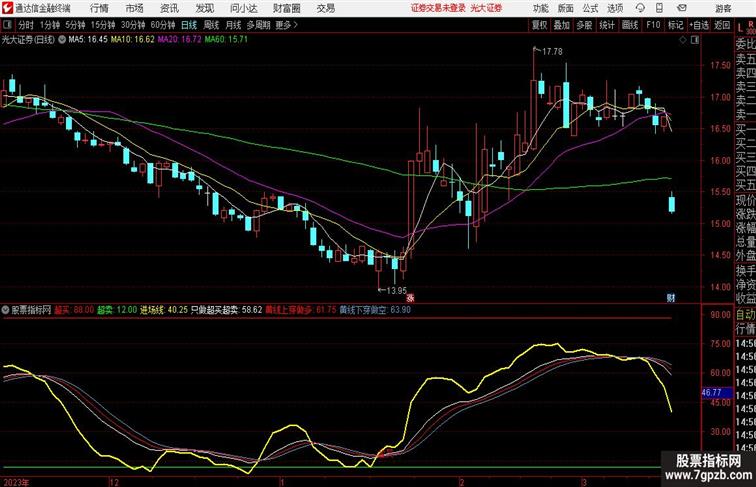Open the mail envelope icon
Image resolution: width=756 pixels, height=487 pixels.
coord(682,8)
